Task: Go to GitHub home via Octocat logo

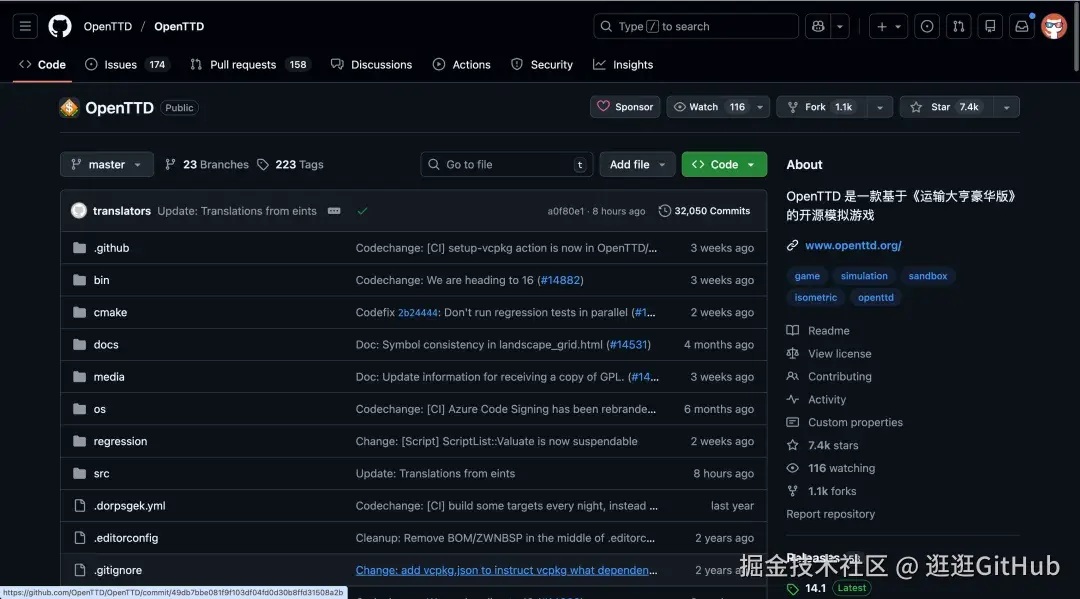Action: [x=60, y=26]
